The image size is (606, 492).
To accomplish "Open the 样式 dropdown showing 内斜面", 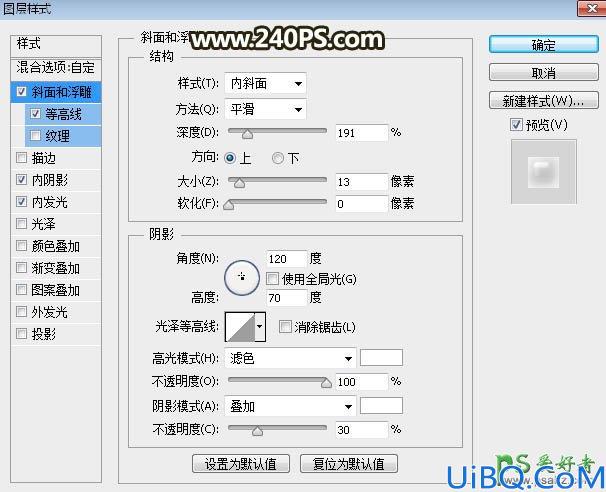I will click(265, 83).
